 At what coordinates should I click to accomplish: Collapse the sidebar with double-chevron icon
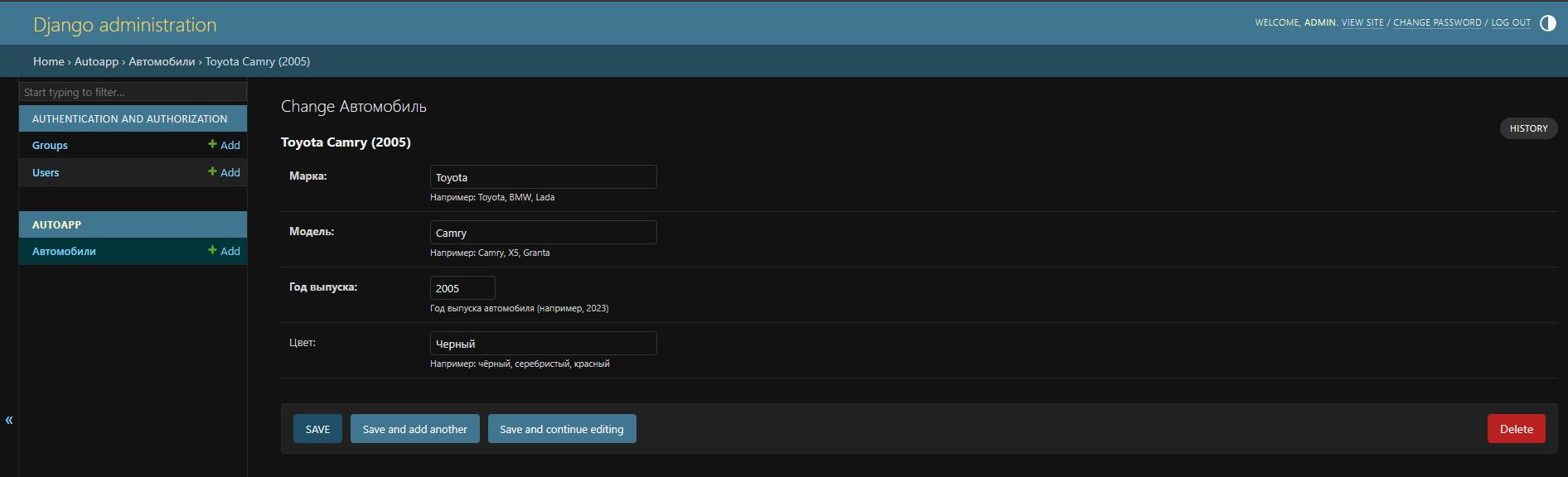point(9,420)
